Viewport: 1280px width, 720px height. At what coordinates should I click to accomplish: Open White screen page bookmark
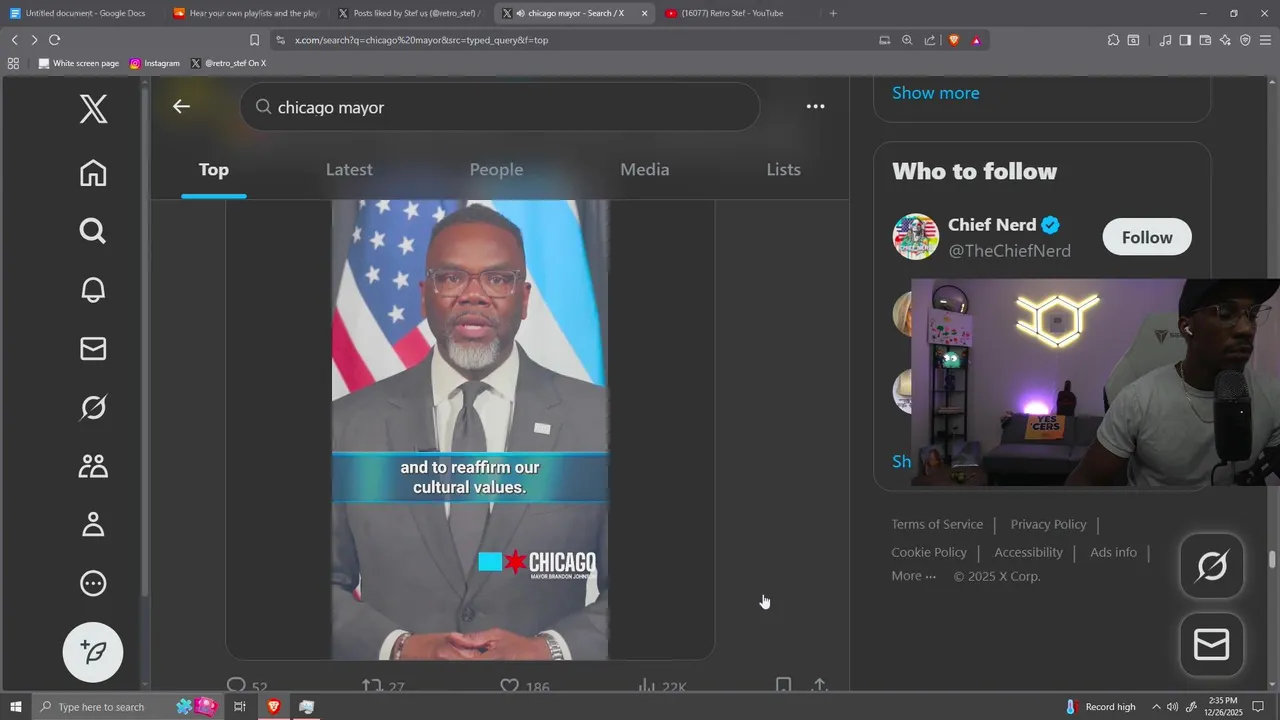tap(78, 63)
